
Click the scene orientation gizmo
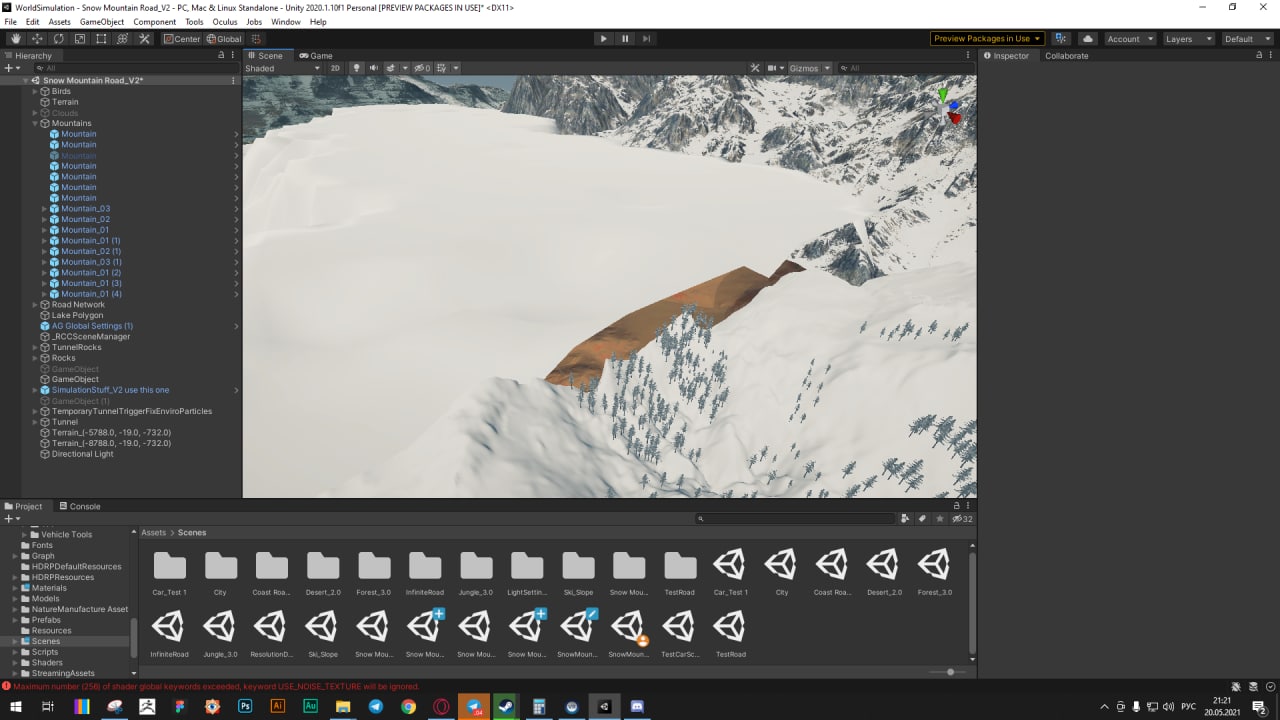pos(949,105)
